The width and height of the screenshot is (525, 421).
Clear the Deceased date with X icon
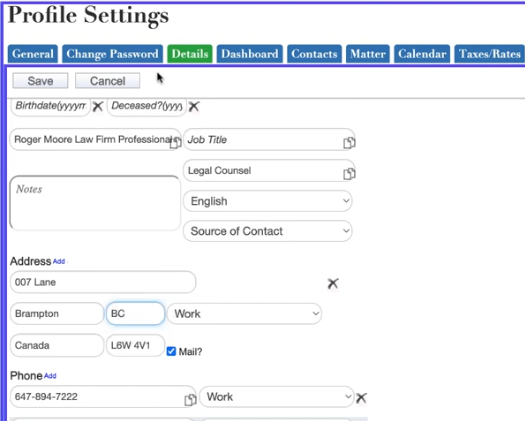pyautogui.click(x=194, y=107)
